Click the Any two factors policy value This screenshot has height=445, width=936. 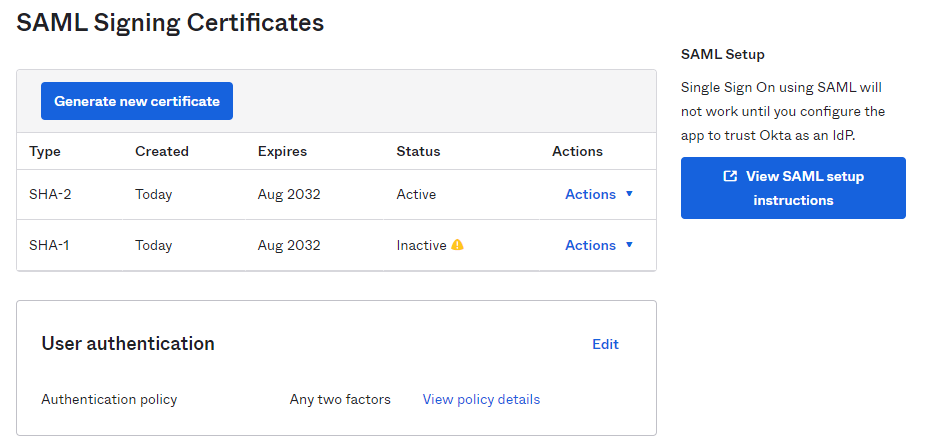(x=340, y=399)
